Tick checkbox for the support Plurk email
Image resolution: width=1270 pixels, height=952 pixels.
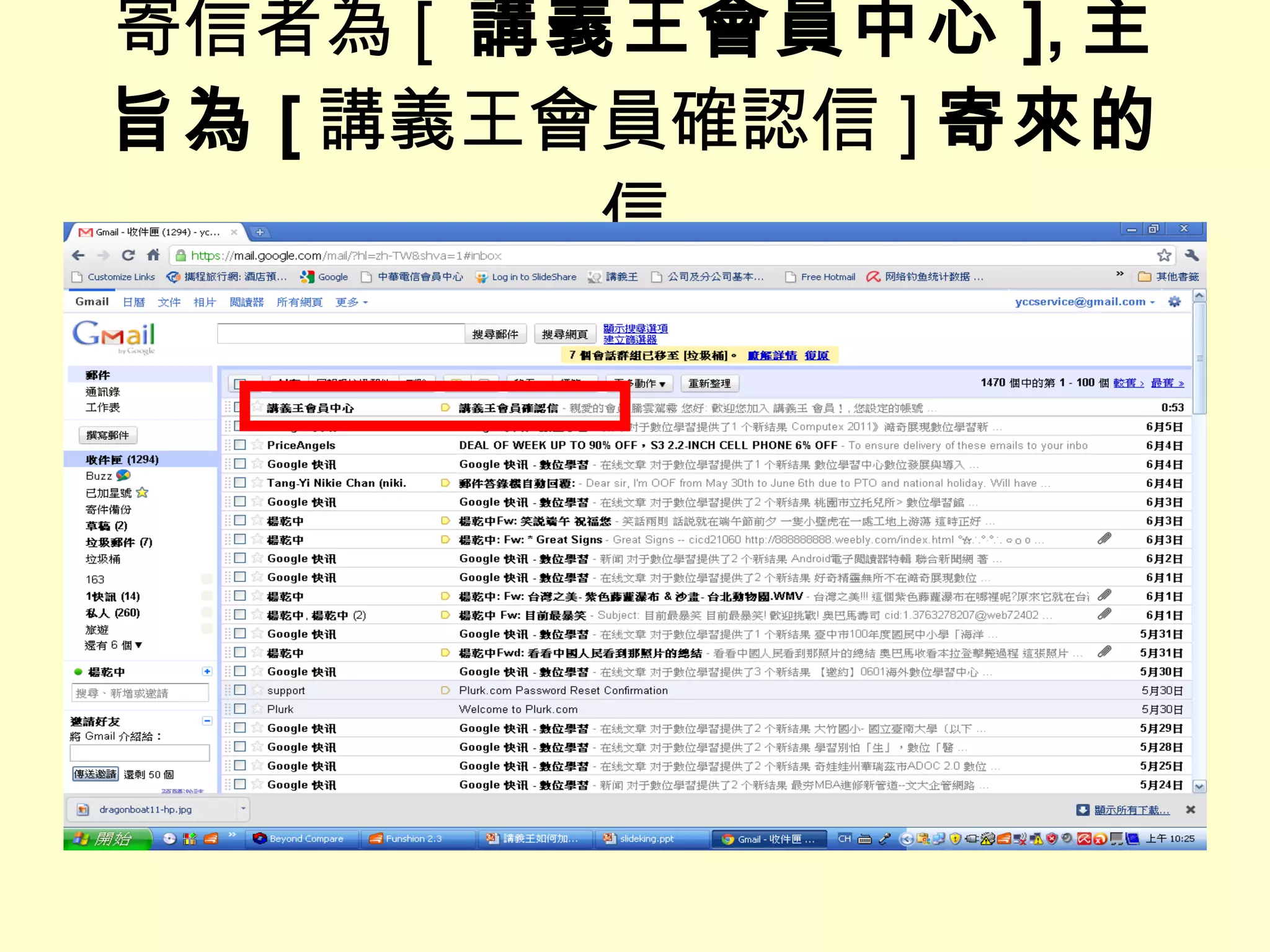(x=240, y=690)
